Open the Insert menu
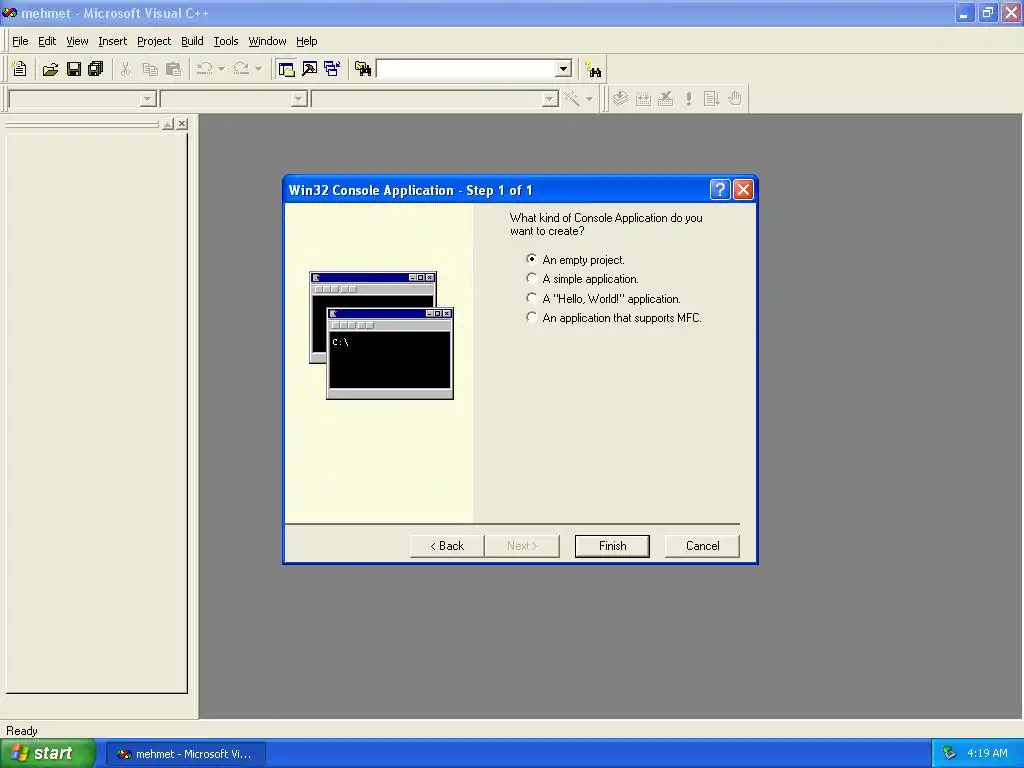The width and height of the screenshot is (1024, 768). coord(112,41)
